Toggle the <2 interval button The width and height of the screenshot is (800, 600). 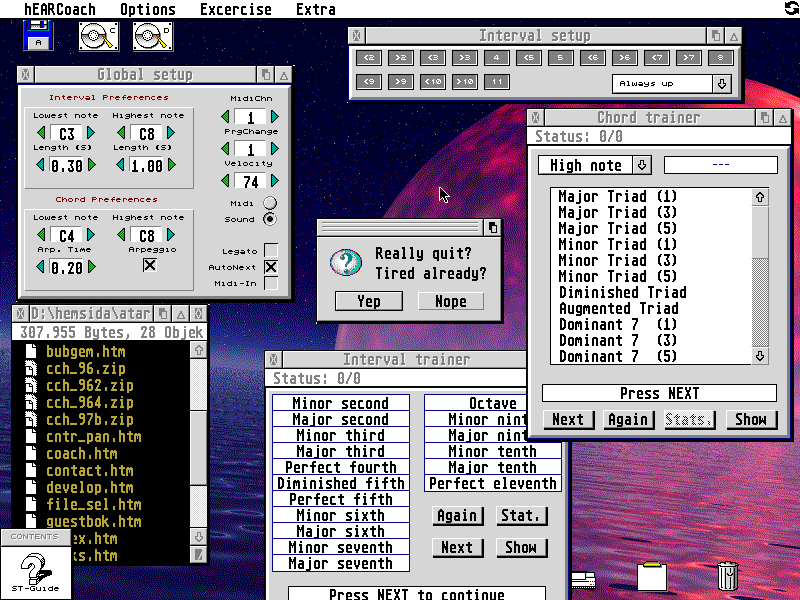pos(369,58)
